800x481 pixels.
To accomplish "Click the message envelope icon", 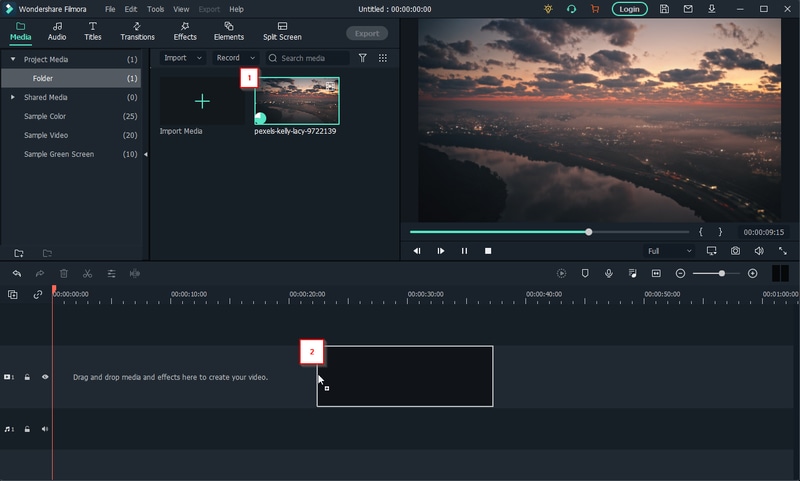I will (688, 9).
